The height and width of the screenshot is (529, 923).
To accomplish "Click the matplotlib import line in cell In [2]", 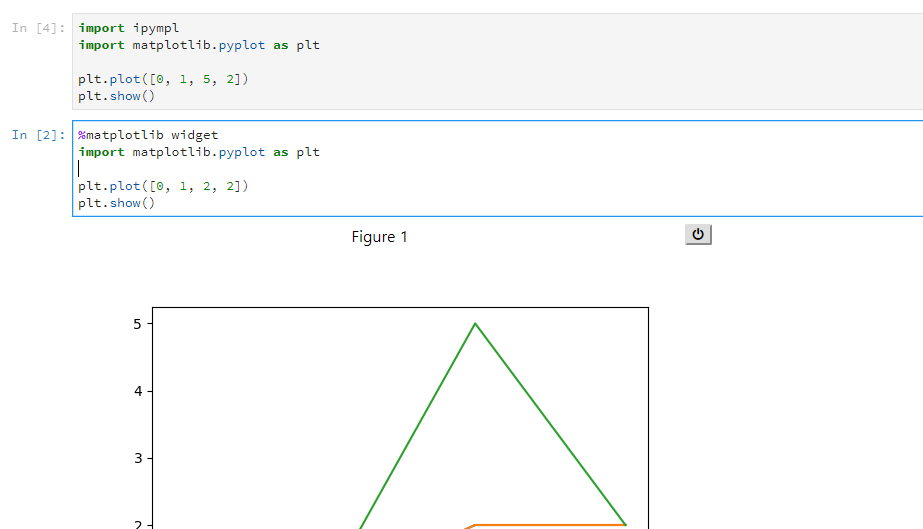I will (199, 152).
